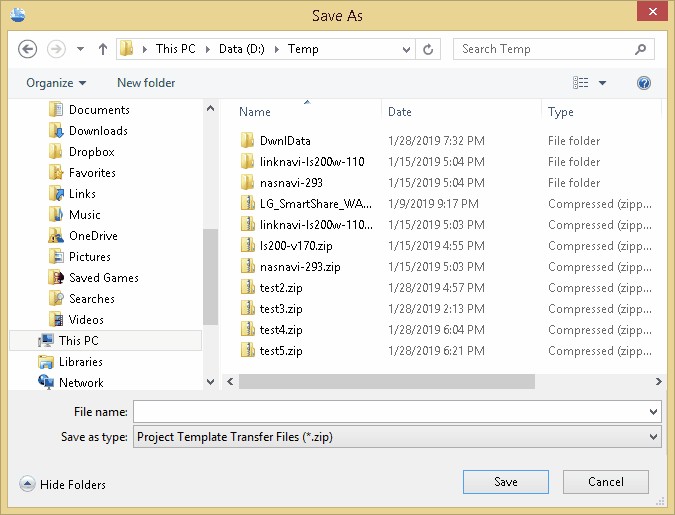Refresh the Temp folder listing
This screenshot has height=515, width=675.
429,49
